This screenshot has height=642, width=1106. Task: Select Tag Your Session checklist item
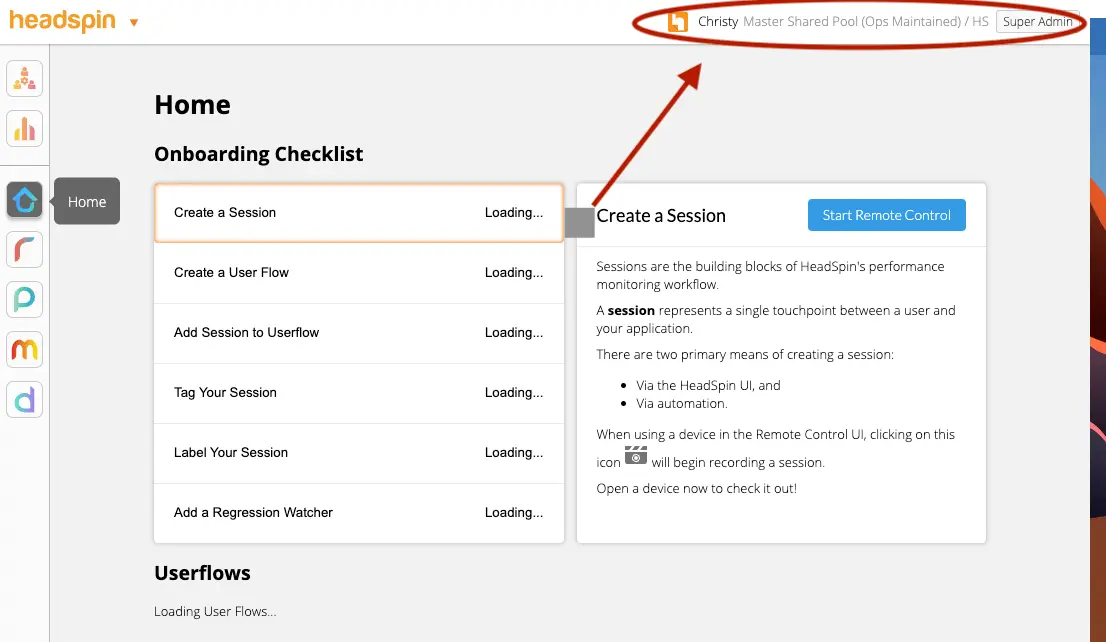(359, 393)
